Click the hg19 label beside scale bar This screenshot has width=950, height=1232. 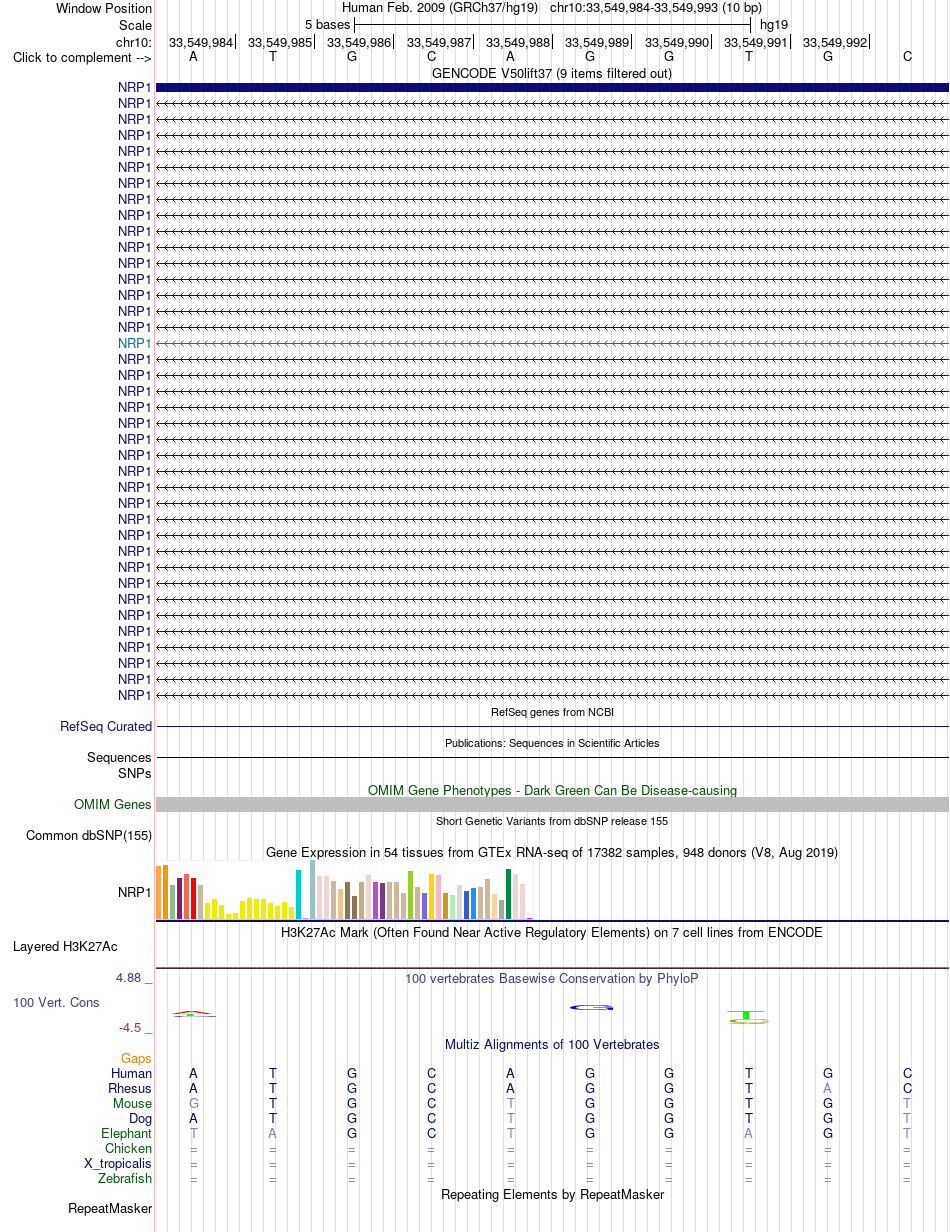[x=774, y=24]
